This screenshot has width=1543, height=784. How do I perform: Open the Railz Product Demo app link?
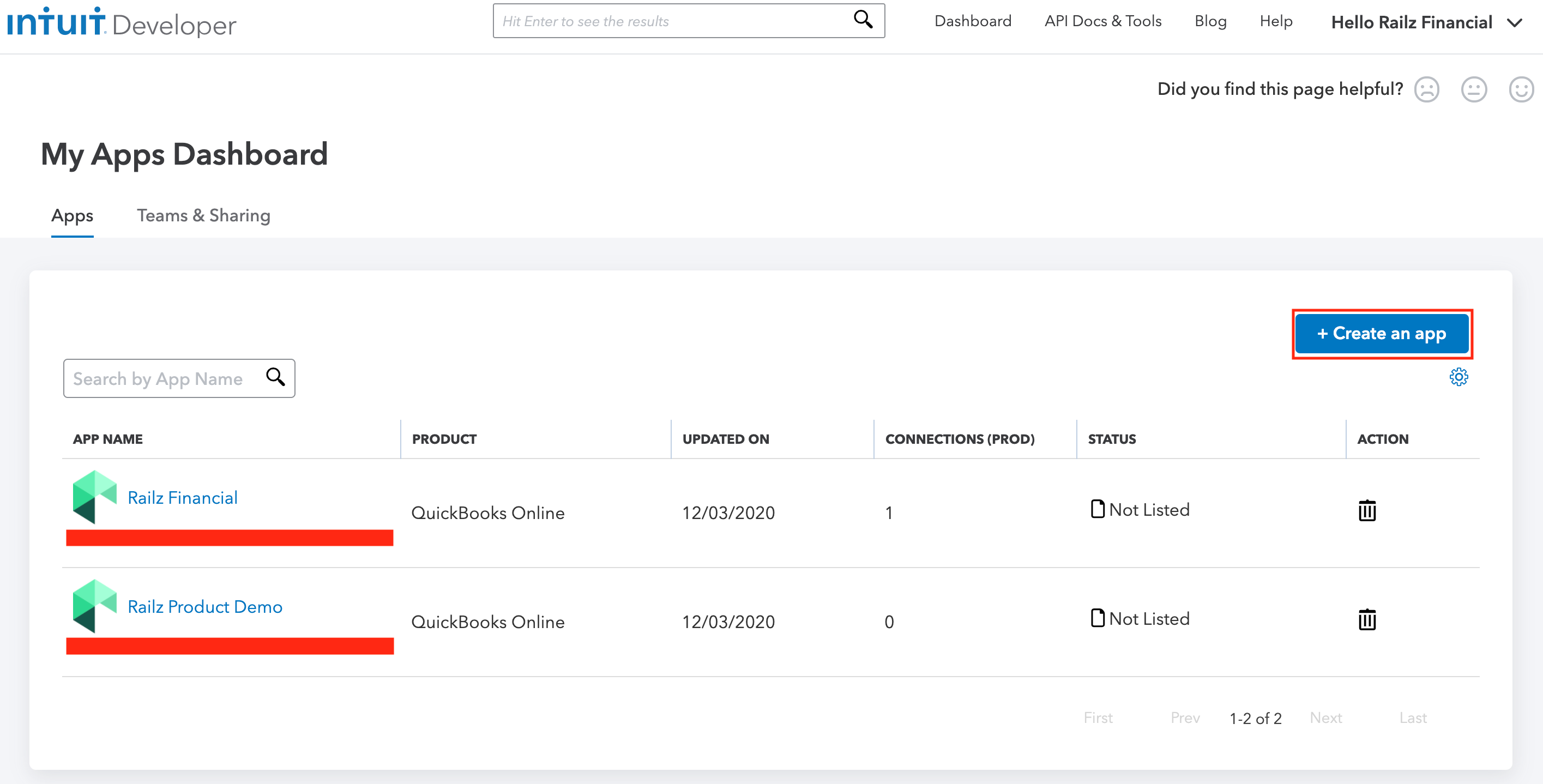pos(205,607)
